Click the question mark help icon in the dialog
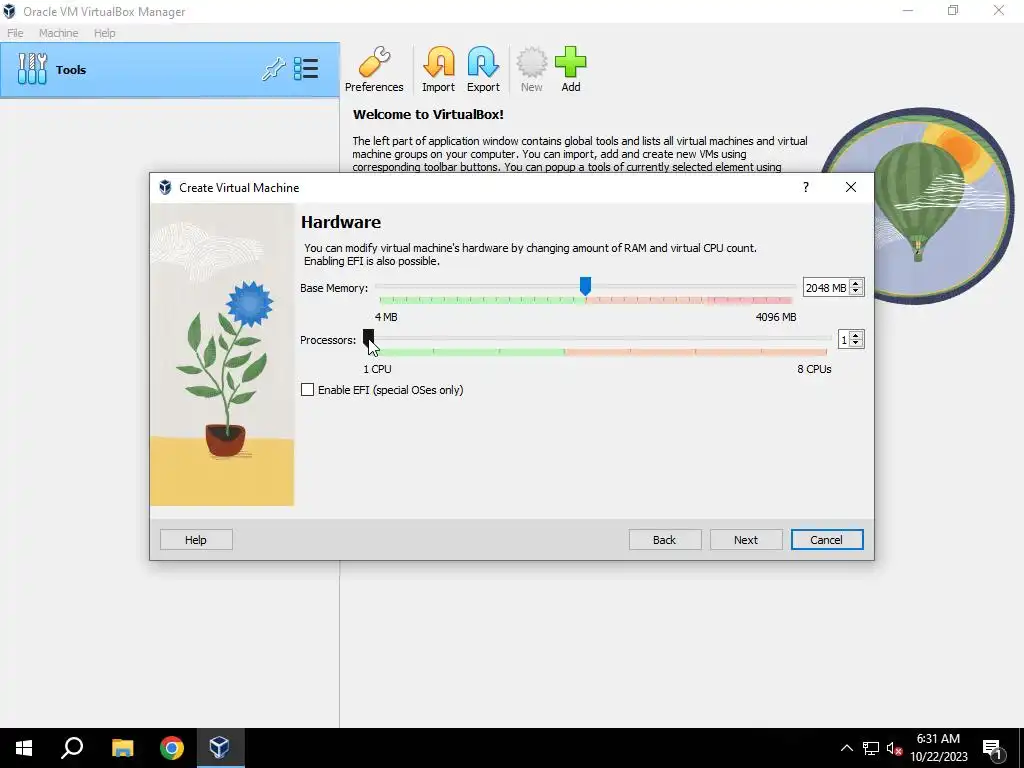This screenshot has width=1024, height=768. click(806, 187)
